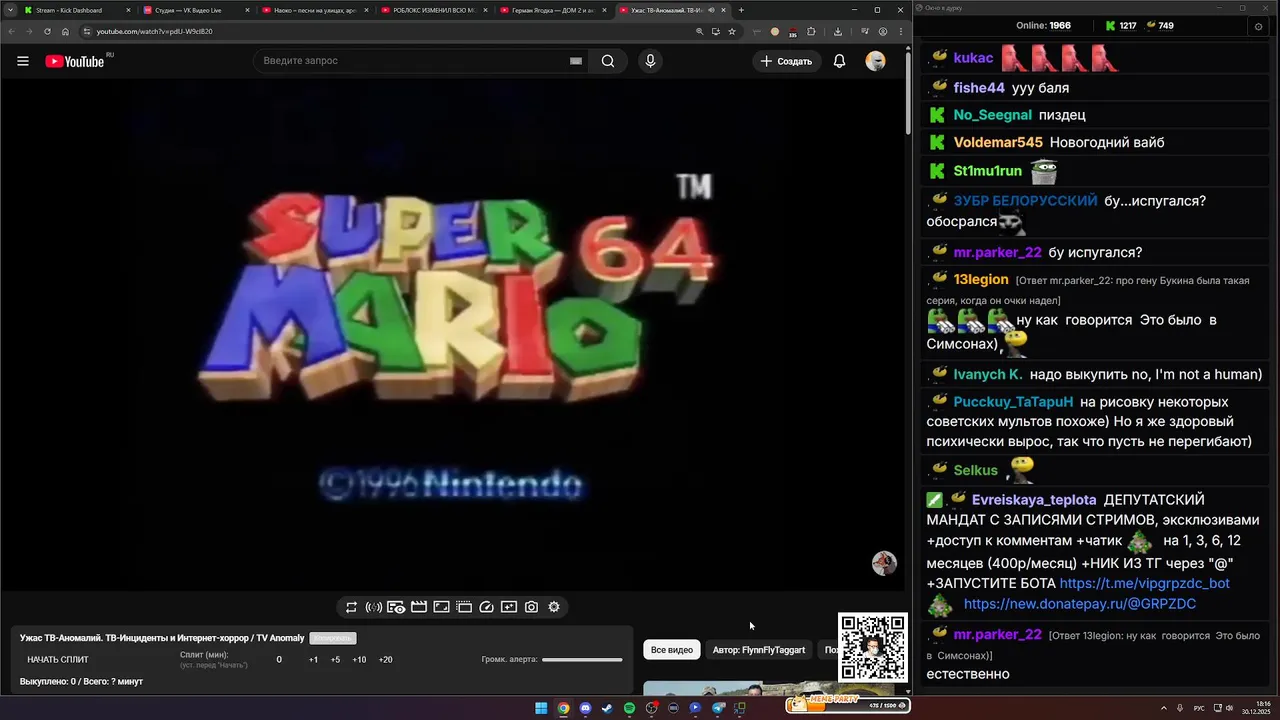Open the on-screen keyboard icon in search box
The width and height of the screenshot is (1280, 720).
[576, 61]
